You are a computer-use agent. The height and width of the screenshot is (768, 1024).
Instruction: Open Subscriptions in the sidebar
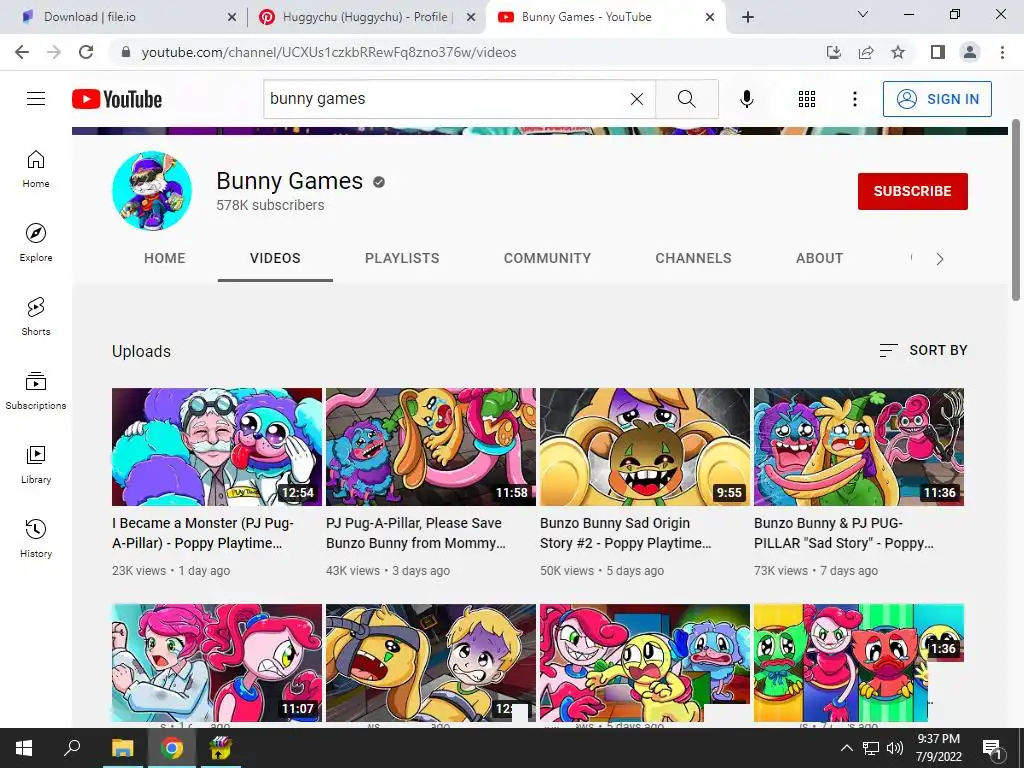[x=36, y=391]
